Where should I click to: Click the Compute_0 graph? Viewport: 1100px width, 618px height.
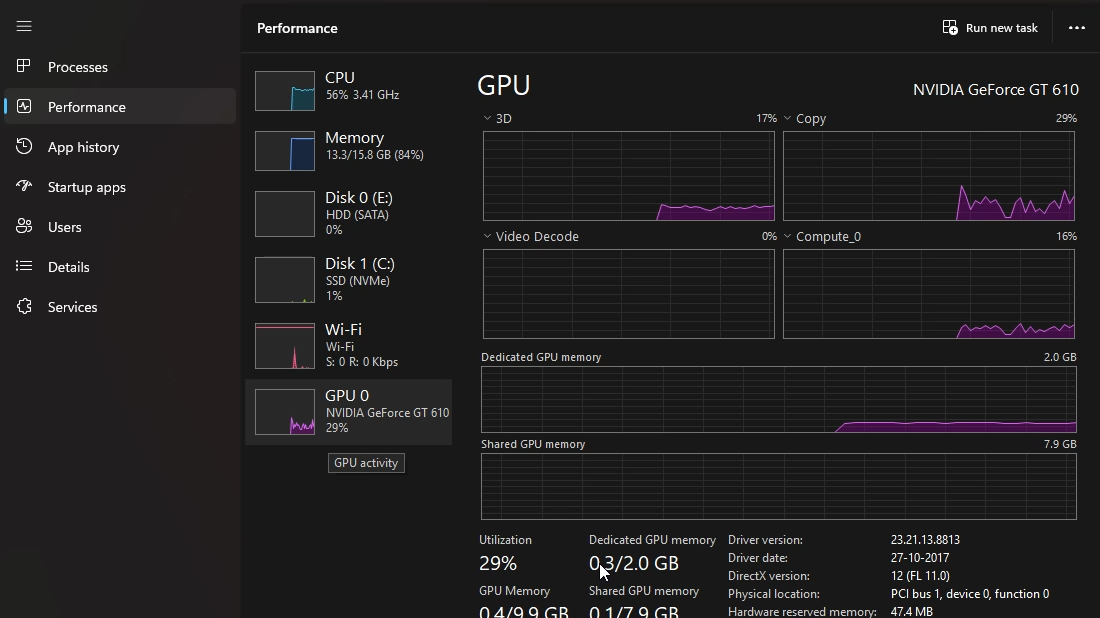(929, 294)
